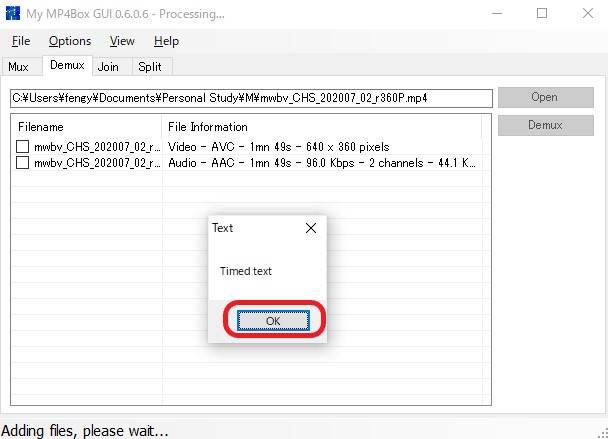
Task: Click the 'Timed text' message in dialog
Action: click(x=246, y=271)
